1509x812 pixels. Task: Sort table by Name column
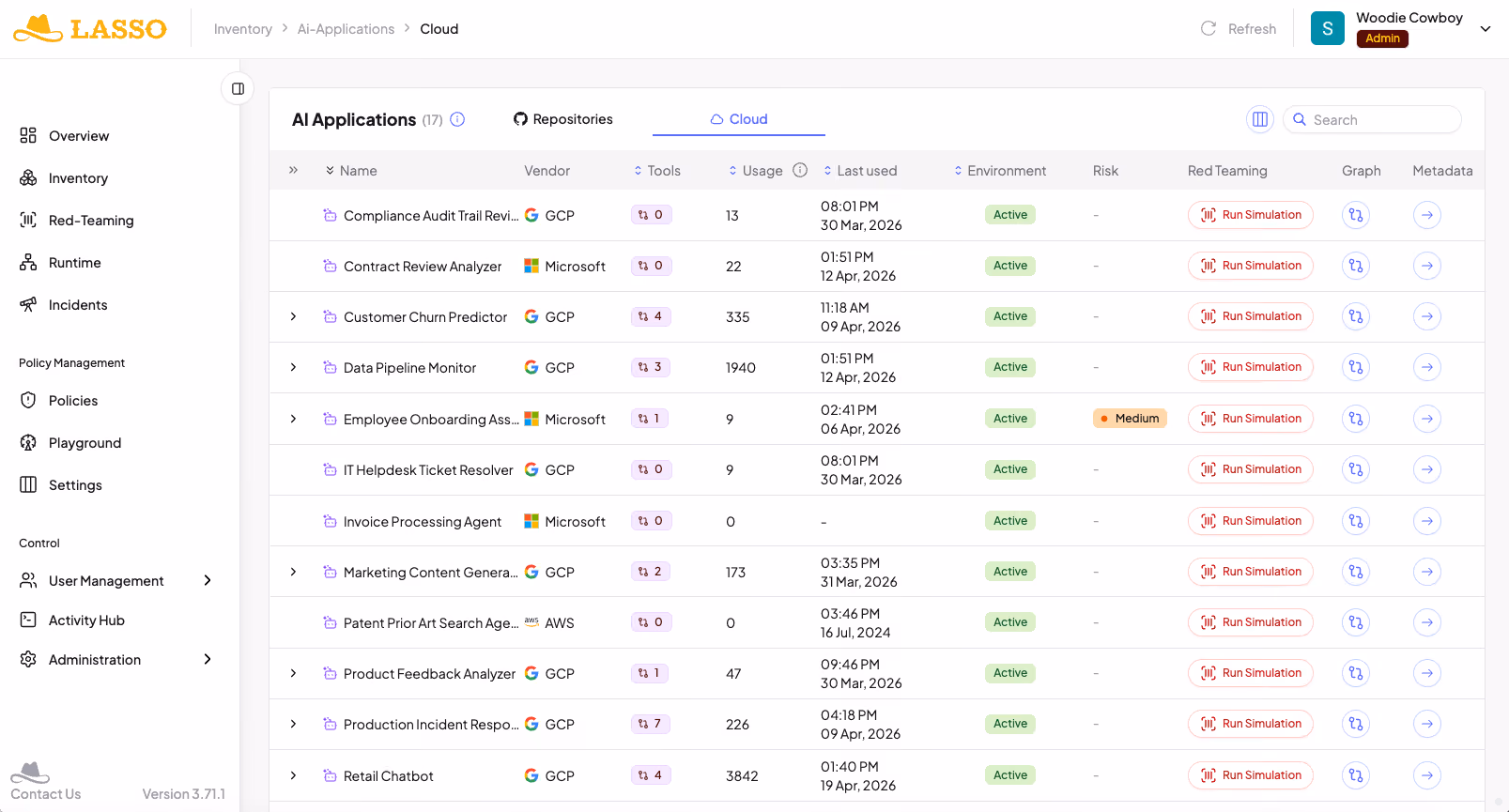tap(351, 171)
